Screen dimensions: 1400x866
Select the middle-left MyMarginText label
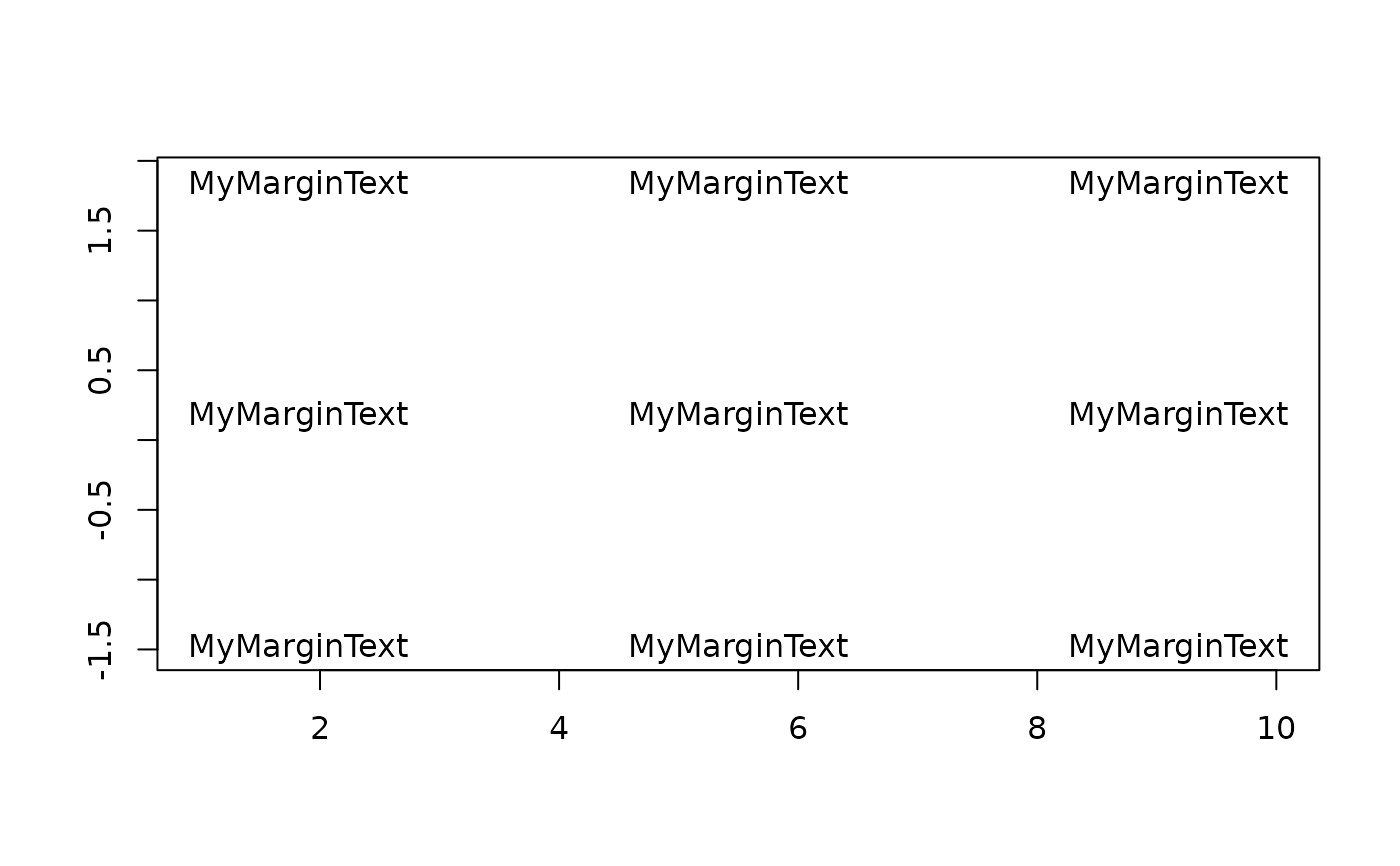[x=298, y=415]
